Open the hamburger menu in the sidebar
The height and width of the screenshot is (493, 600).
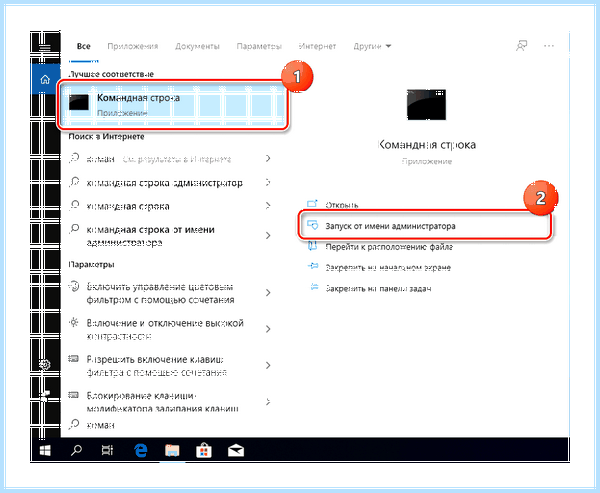click(x=45, y=48)
